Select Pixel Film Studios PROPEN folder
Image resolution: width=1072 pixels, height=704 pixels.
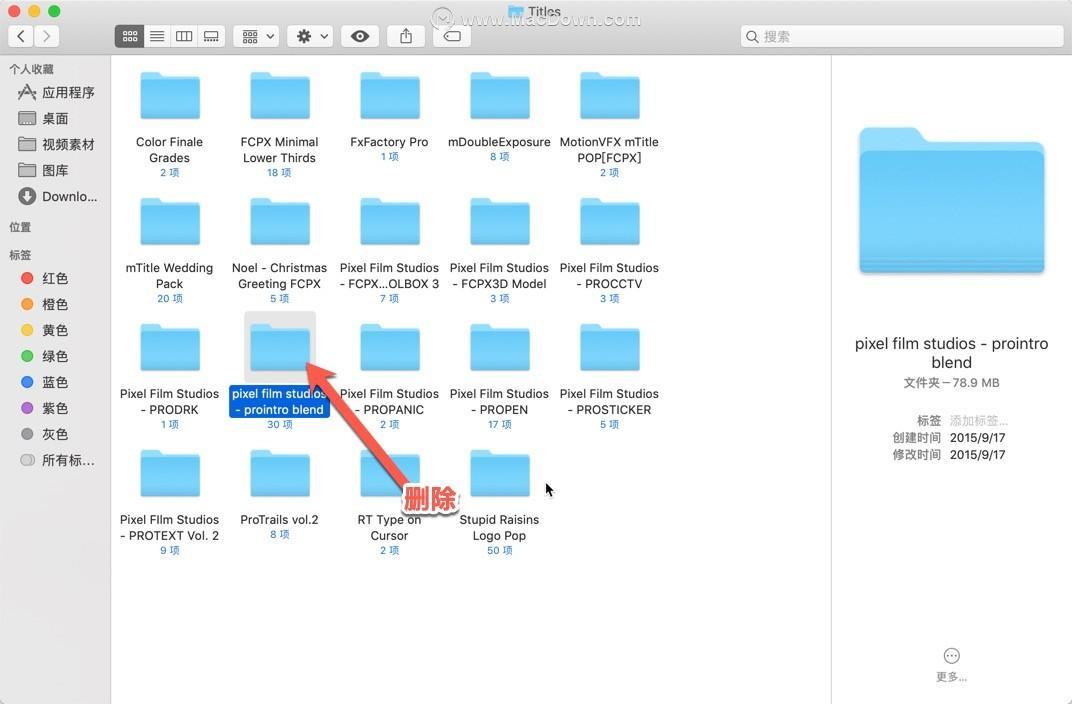500,348
